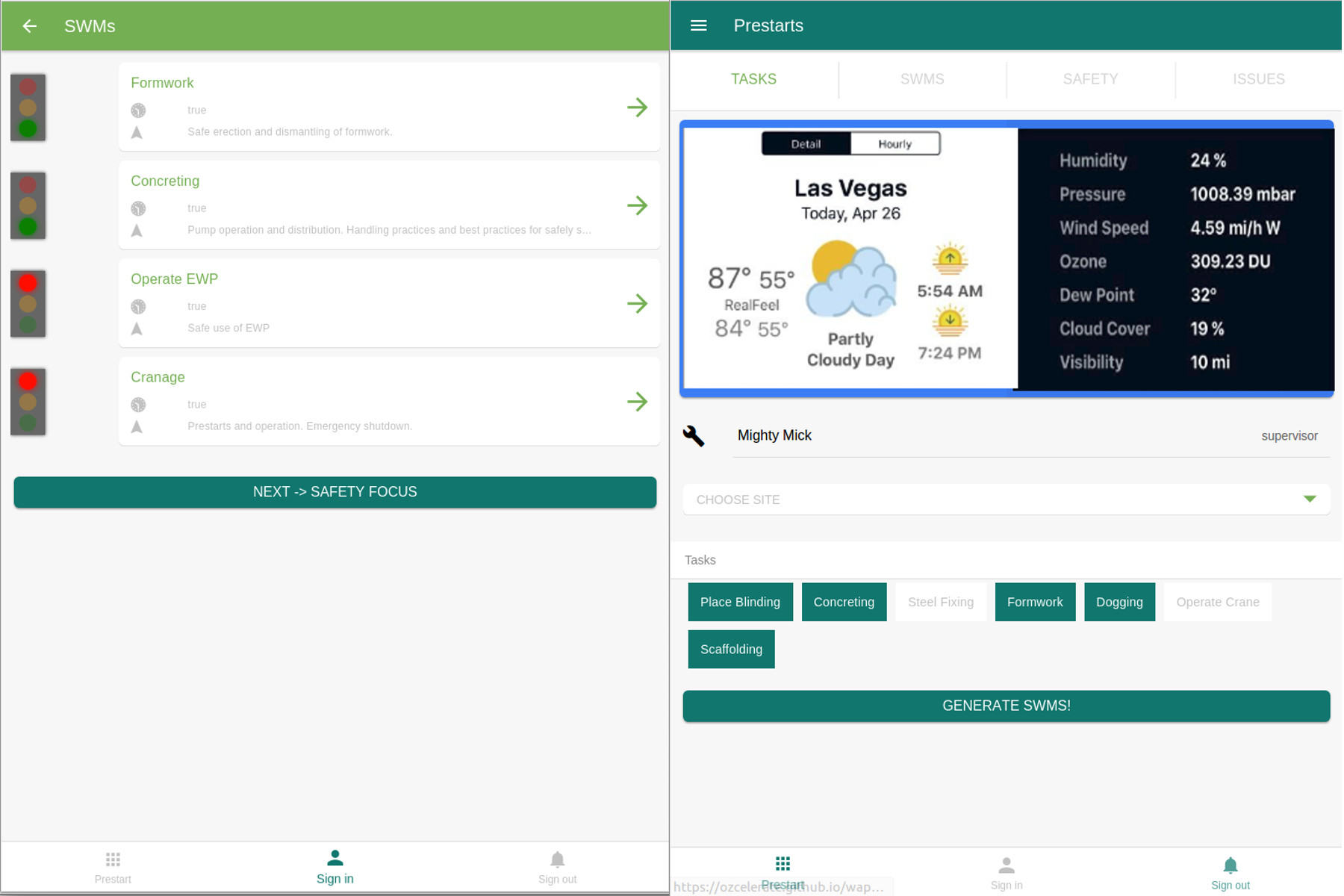Click the Cranage arrow icon
Viewport: 1344px width, 896px height.
tap(637, 402)
